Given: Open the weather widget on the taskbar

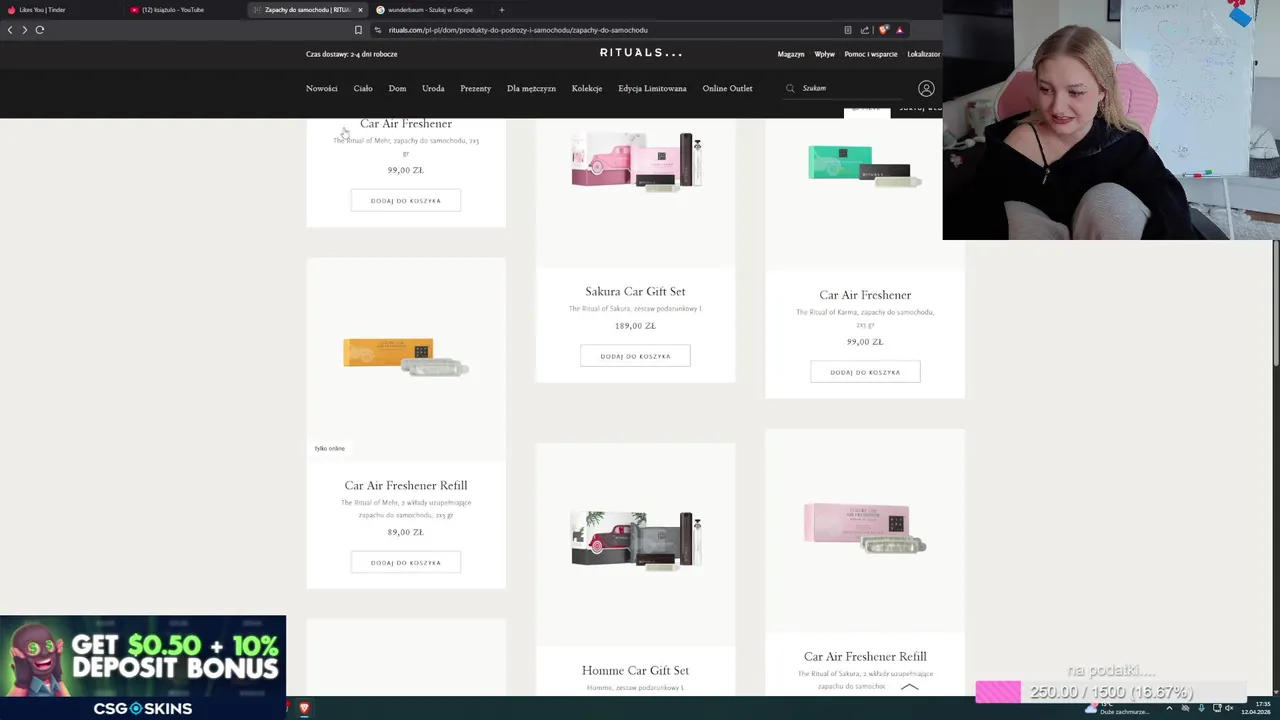Looking at the screenshot, I should (1115, 708).
